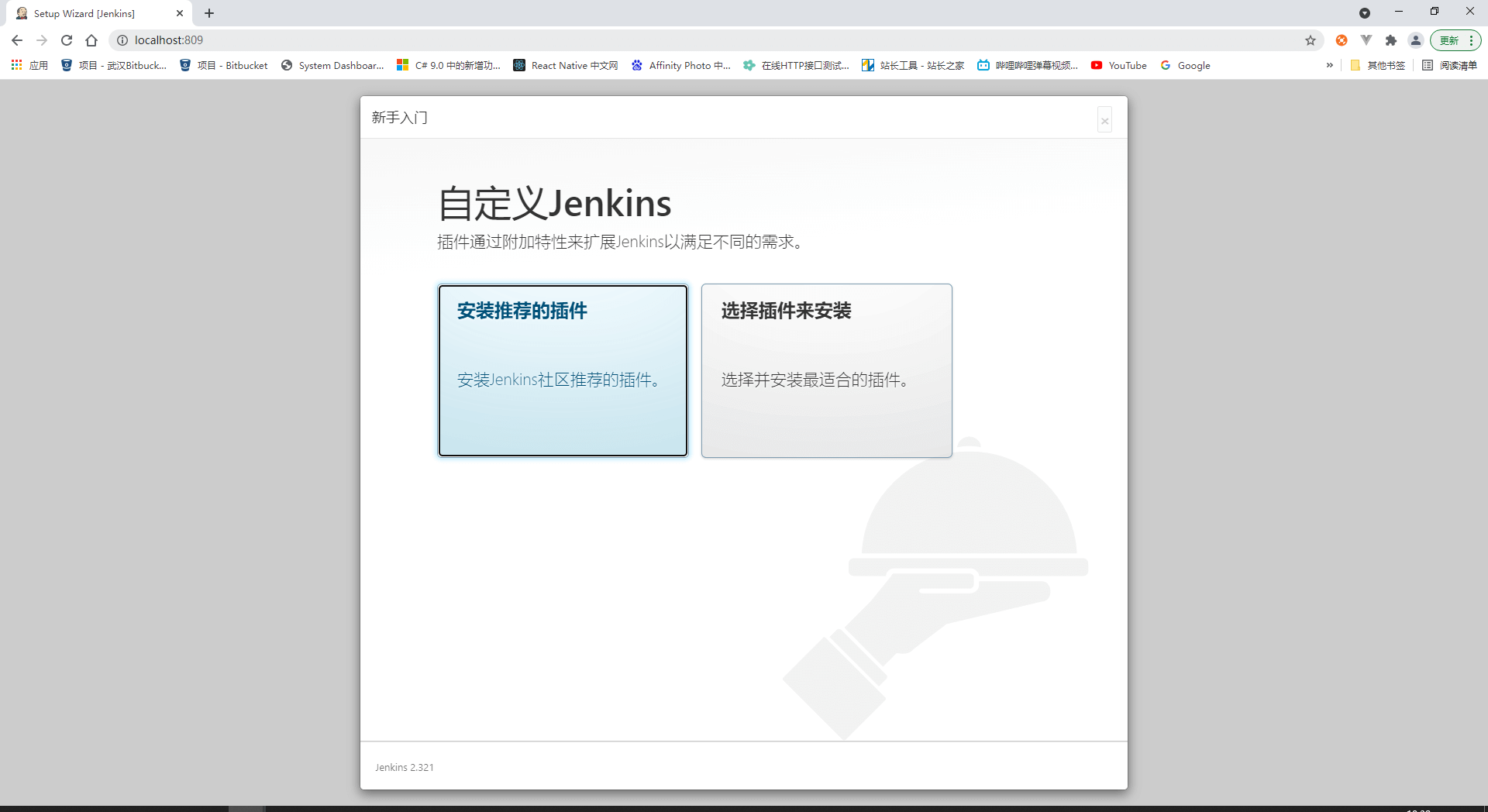The width and height of the screenshot is (1488, 812).
Task: Open the three-dot Chrome menu
Action: 1471,40
